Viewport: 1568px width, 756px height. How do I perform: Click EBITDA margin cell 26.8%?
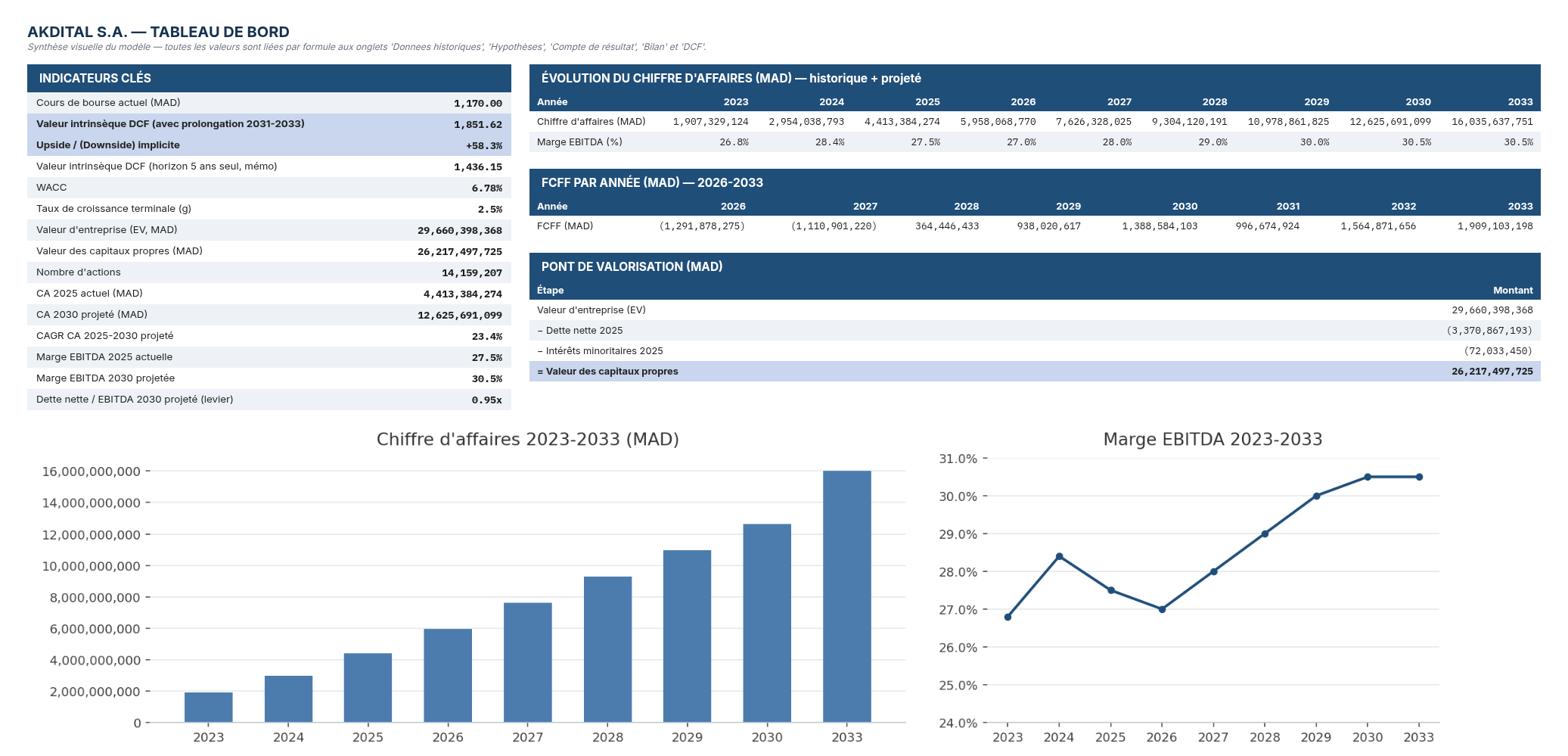734,142
